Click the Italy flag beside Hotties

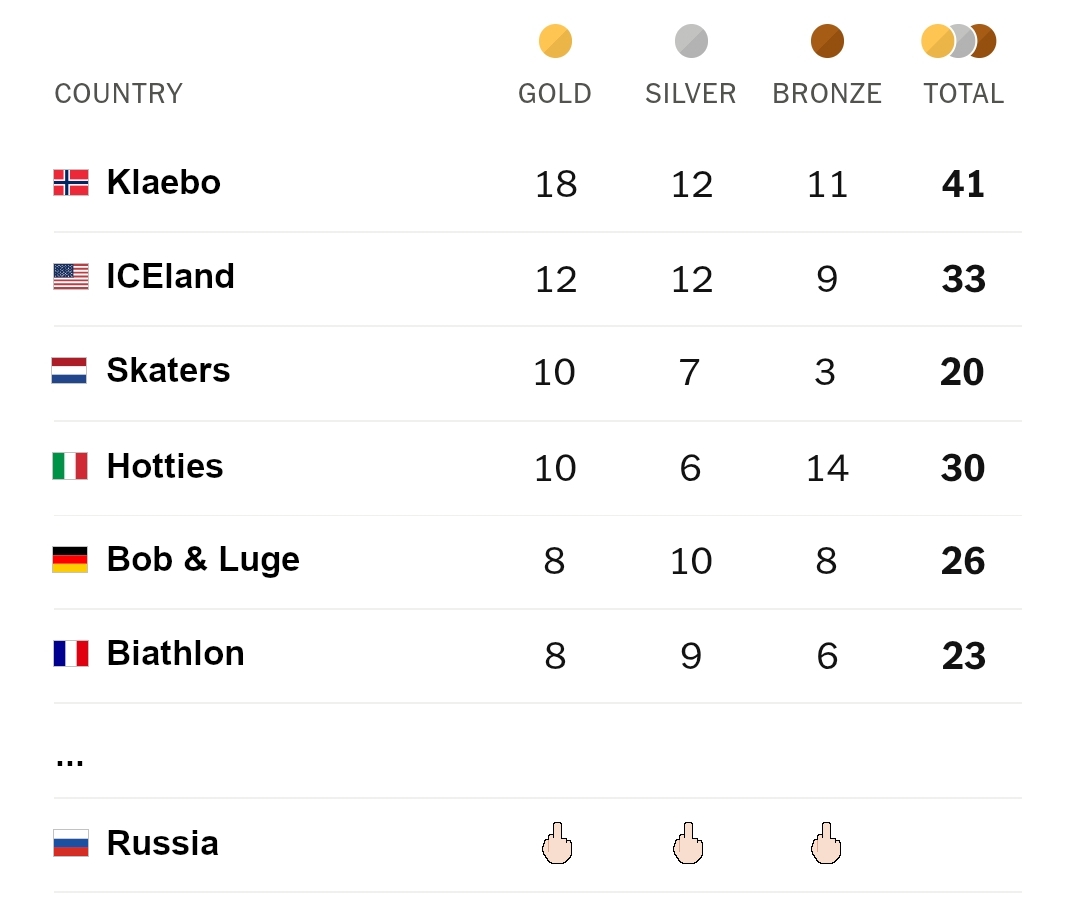pos(70,466)
